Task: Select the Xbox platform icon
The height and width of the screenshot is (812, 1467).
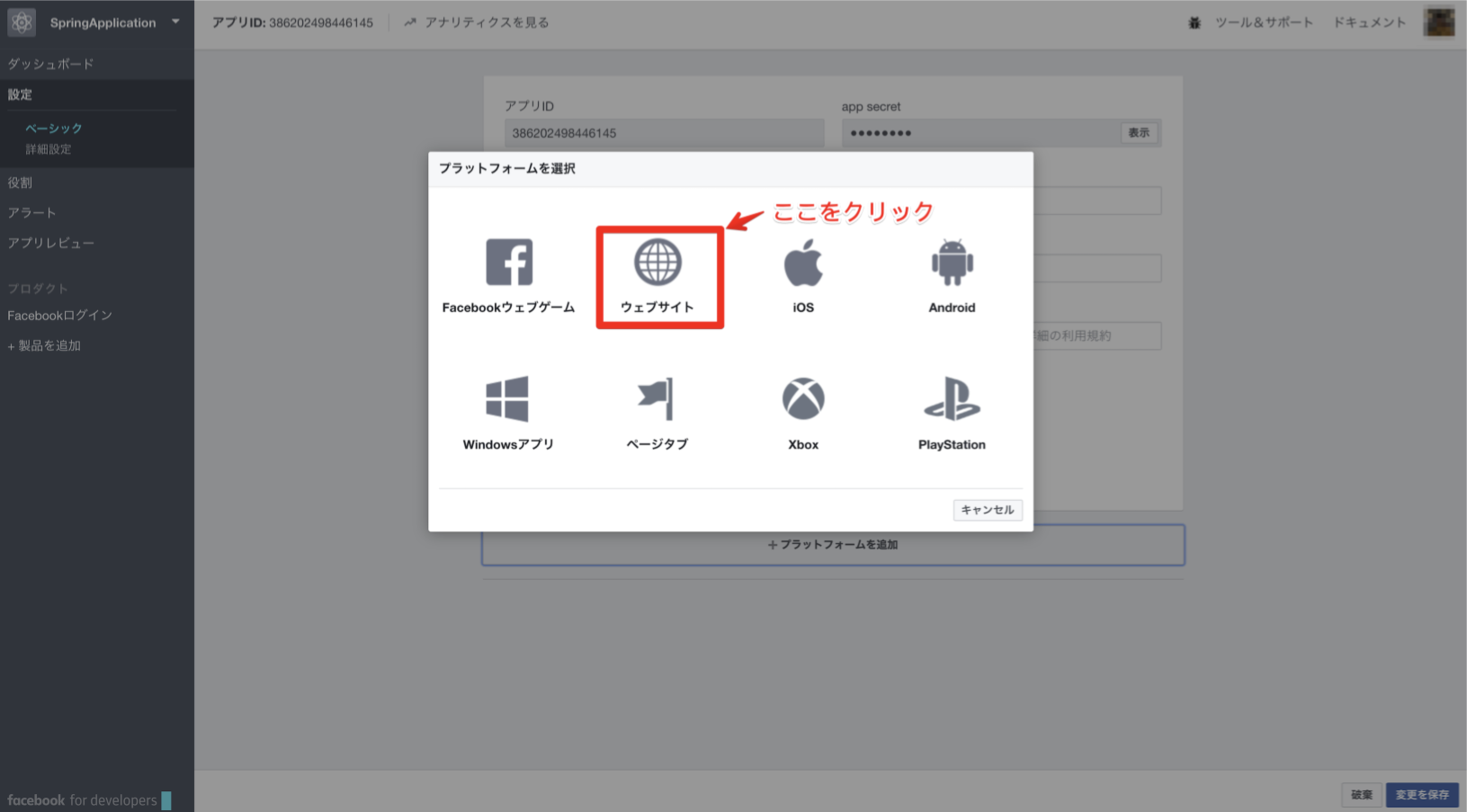Action: click(803, 399)
